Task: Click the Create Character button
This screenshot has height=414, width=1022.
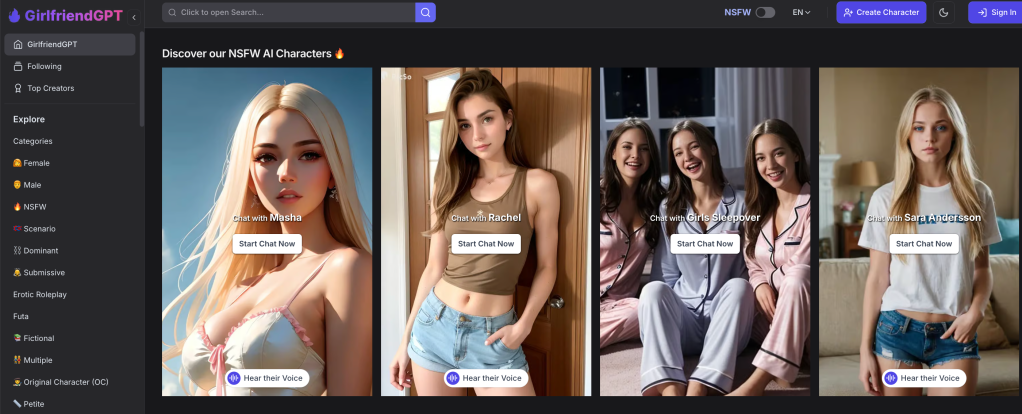Action: point(881,12)
